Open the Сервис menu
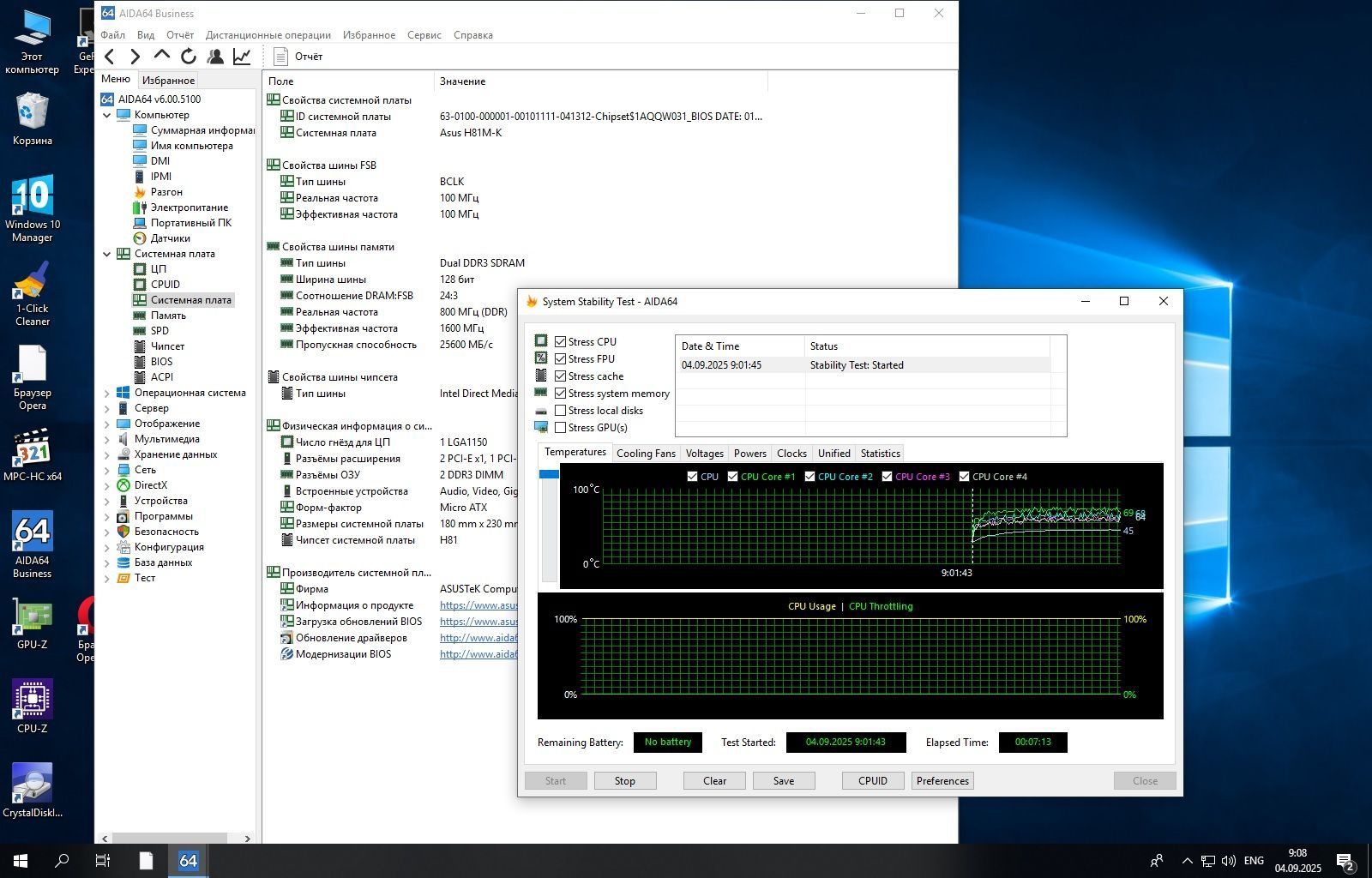The width and height of the screenshot is (1372, 878). coord(424,35)
